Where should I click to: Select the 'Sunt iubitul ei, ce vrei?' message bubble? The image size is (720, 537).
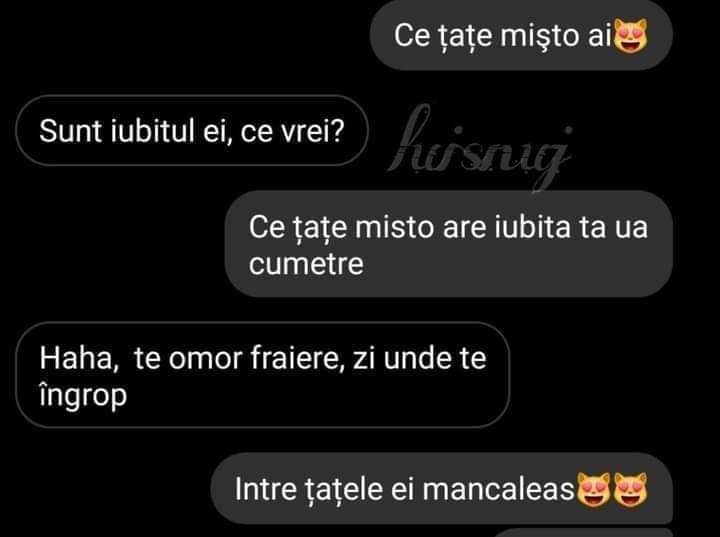tap(192, 130)
